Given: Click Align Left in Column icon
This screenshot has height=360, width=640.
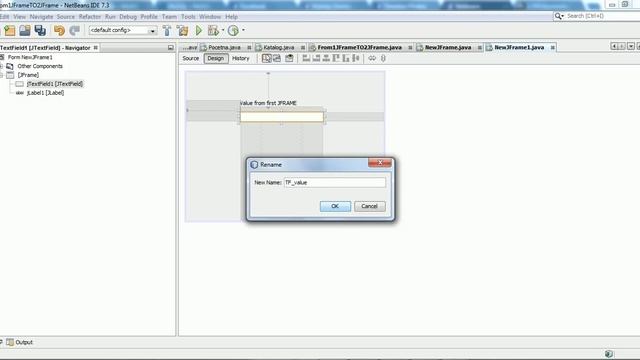Looking at the screenshot, I should point(306,58).
